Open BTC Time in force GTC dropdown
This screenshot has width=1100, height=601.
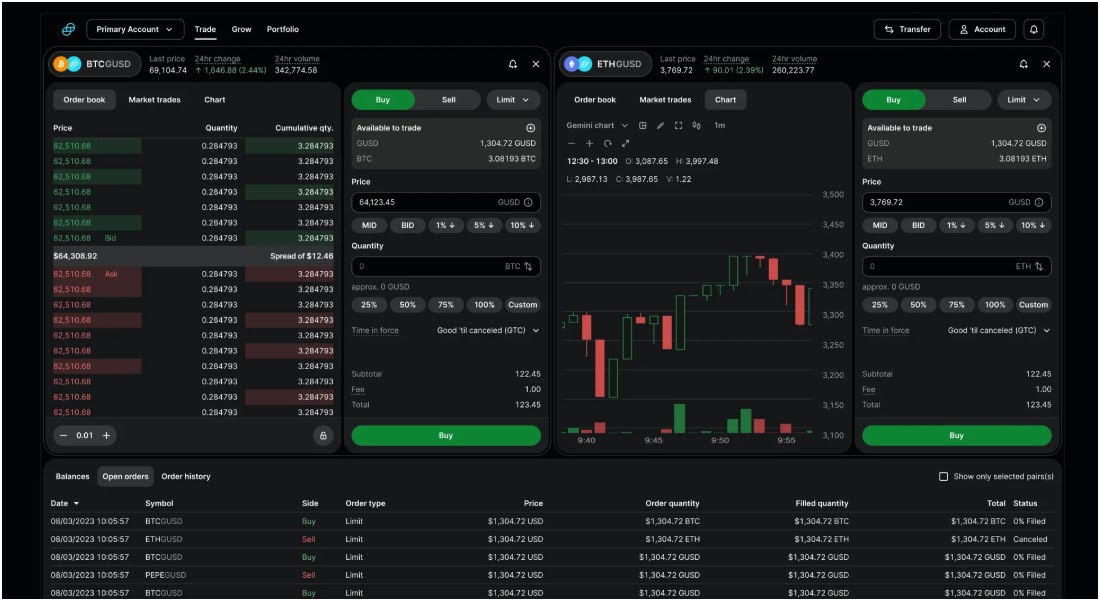(x=488, y=330)
